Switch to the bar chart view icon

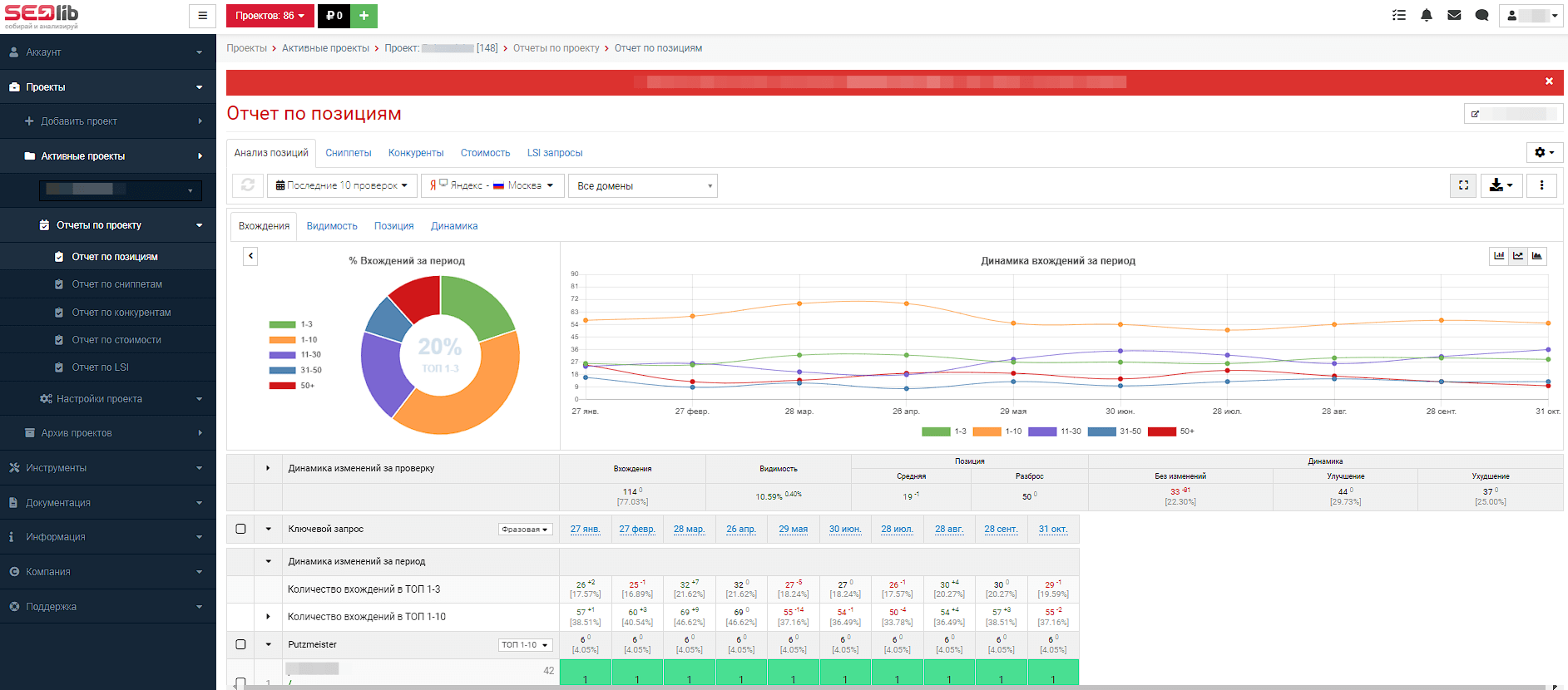point(1499,256)
